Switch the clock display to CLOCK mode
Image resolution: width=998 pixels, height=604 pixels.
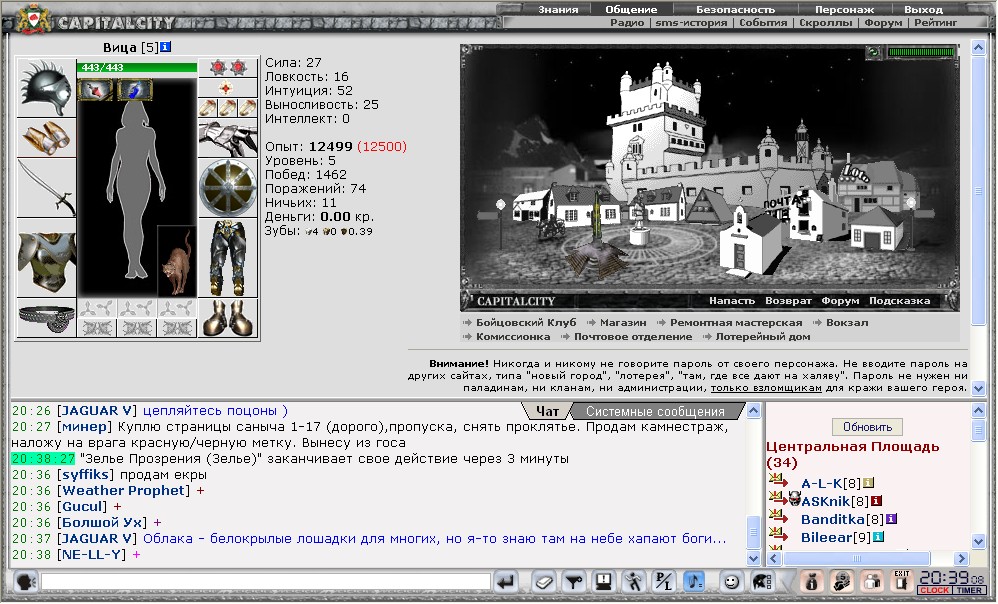934,591
